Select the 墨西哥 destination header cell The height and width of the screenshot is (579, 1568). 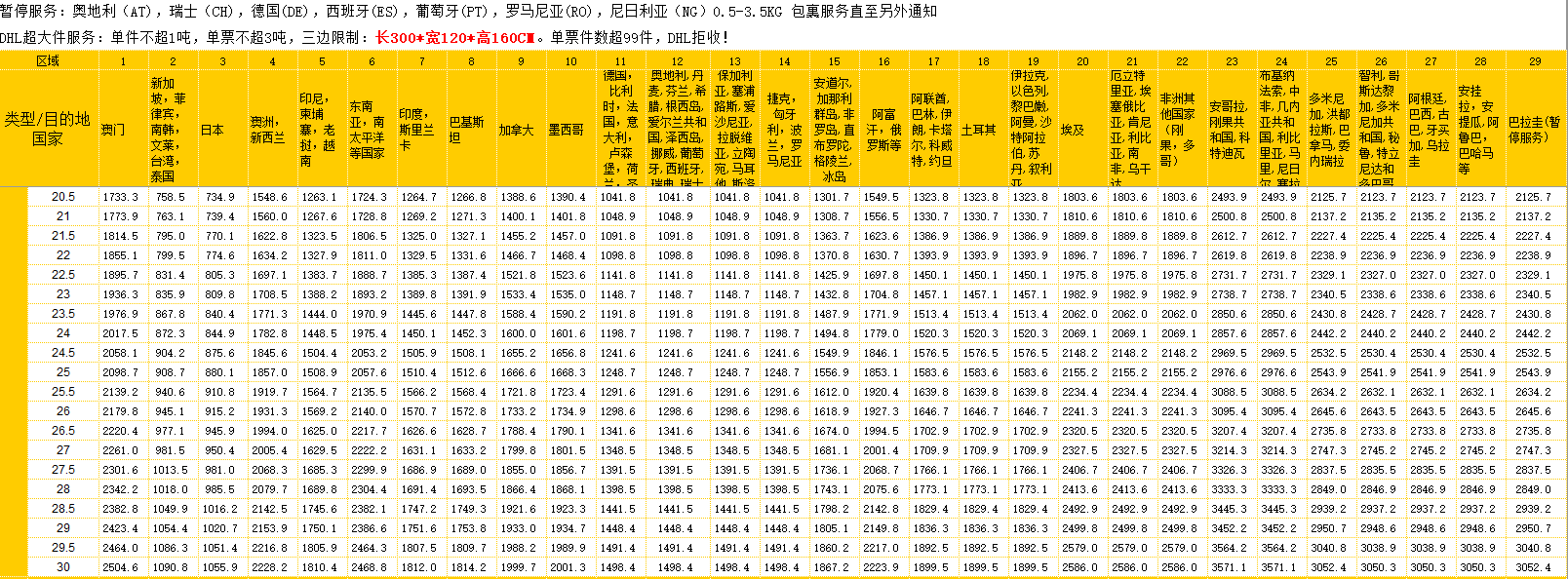567,130
